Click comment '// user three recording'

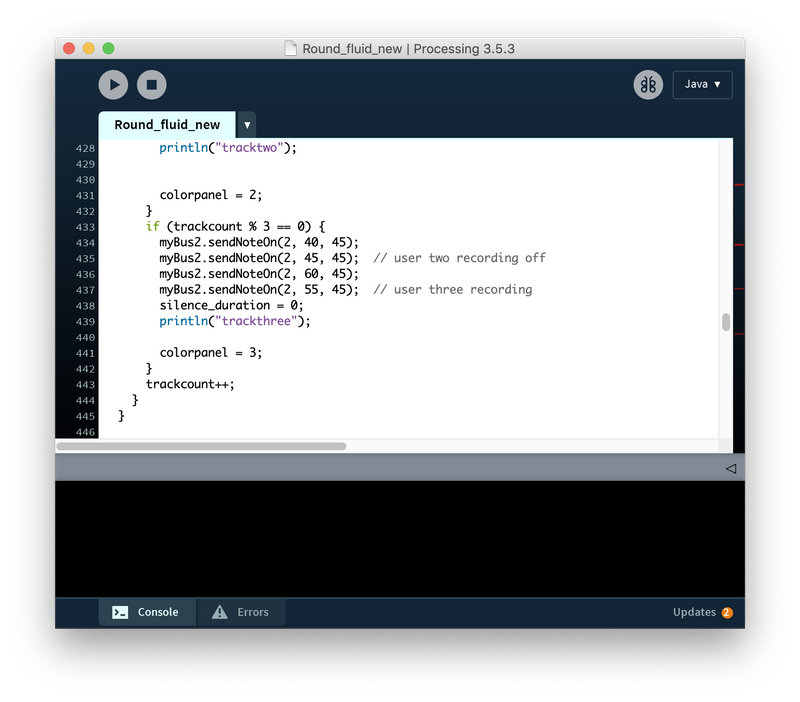[453, 289]
